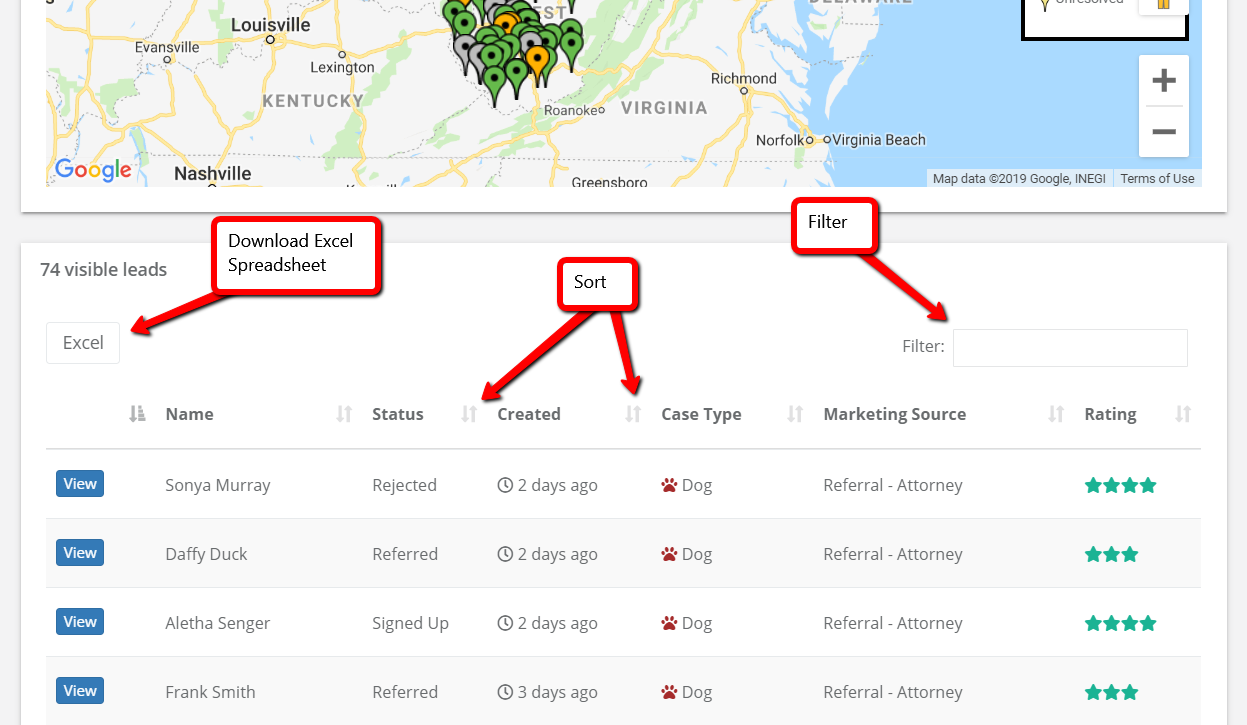Click the clock icon in Sonya Murray row
Screen dimensions: 1247x725
point(505,485)
